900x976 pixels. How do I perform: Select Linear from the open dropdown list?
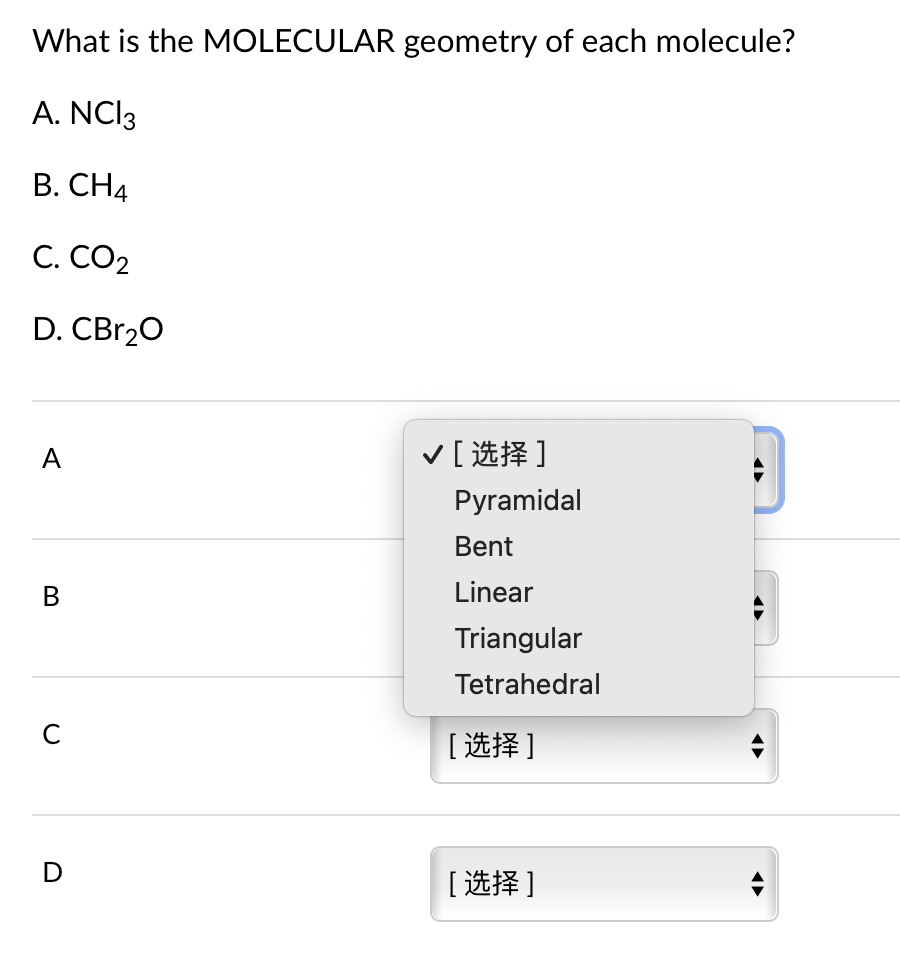[493, 592]
